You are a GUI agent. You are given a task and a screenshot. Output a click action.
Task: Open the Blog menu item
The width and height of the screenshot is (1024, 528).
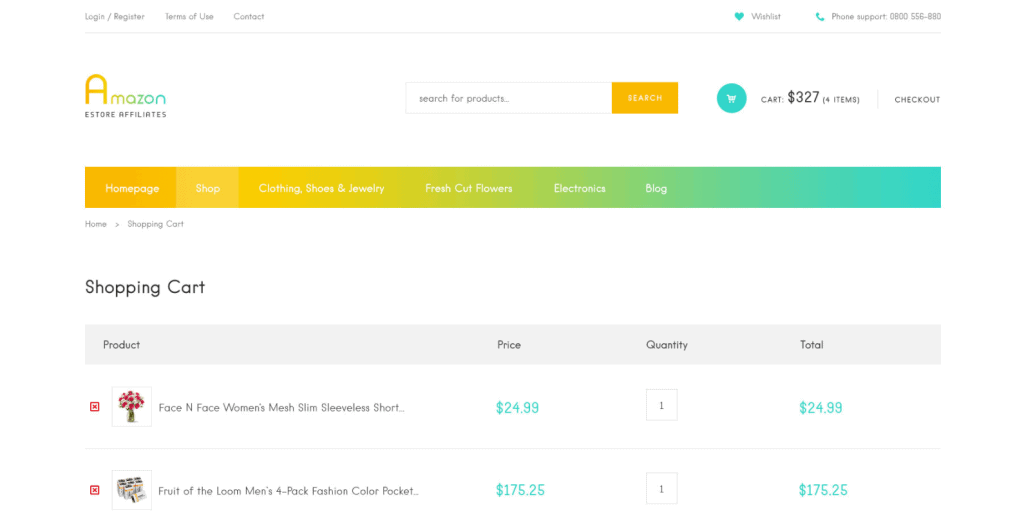[x=656, y=188]
